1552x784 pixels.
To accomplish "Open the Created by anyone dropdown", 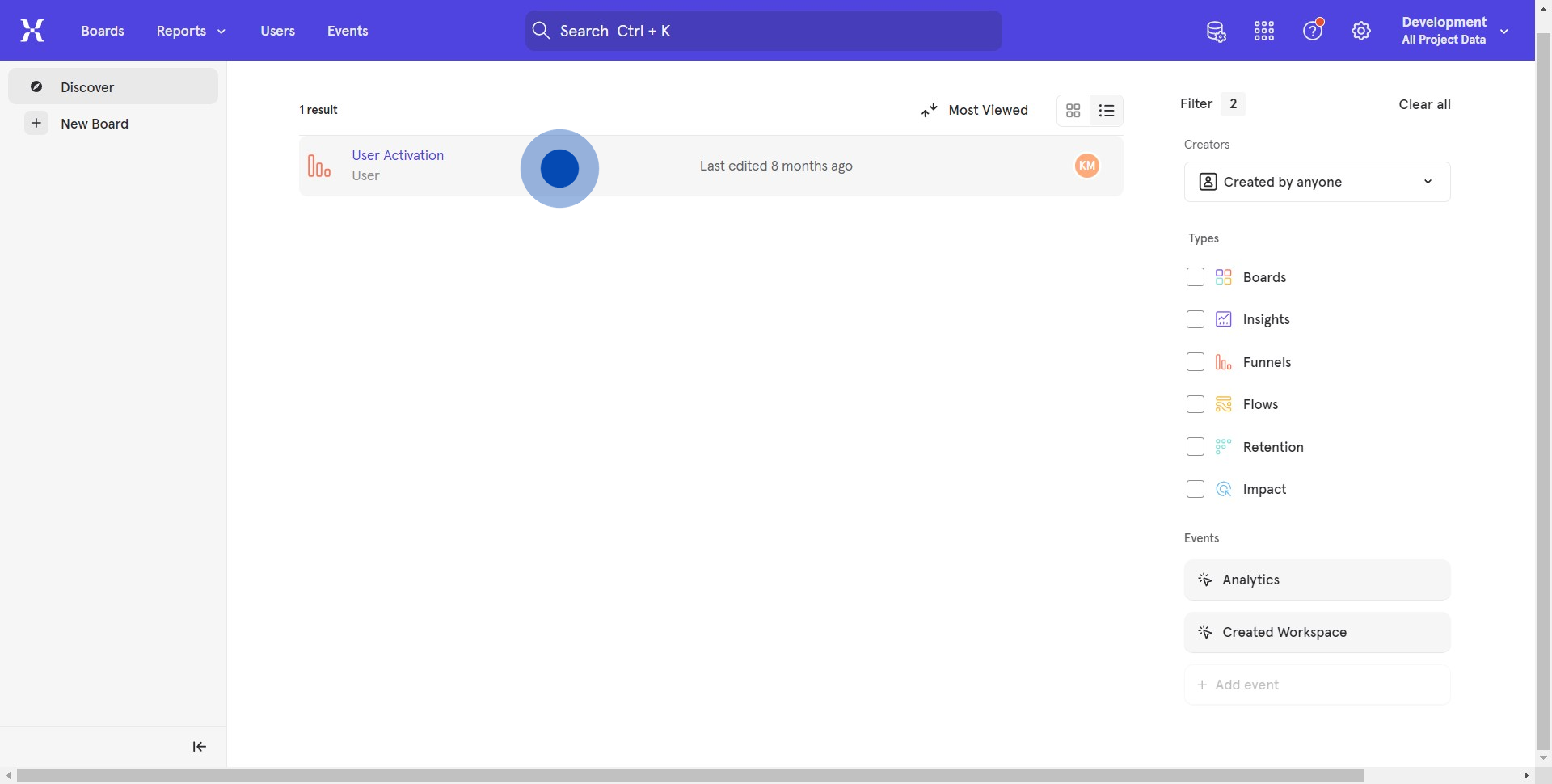I will click(1317, 182).
